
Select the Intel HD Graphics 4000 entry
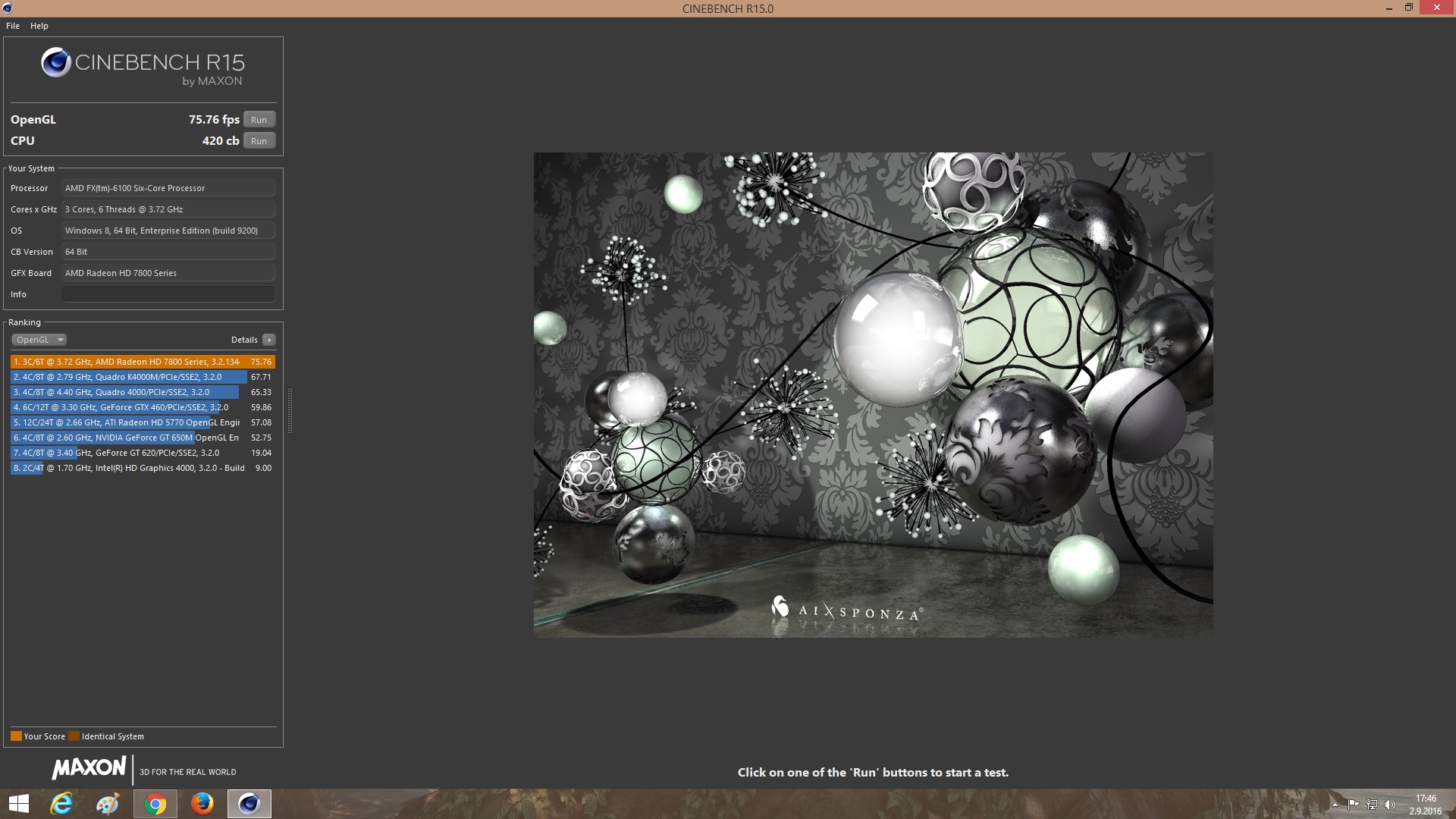129,468
